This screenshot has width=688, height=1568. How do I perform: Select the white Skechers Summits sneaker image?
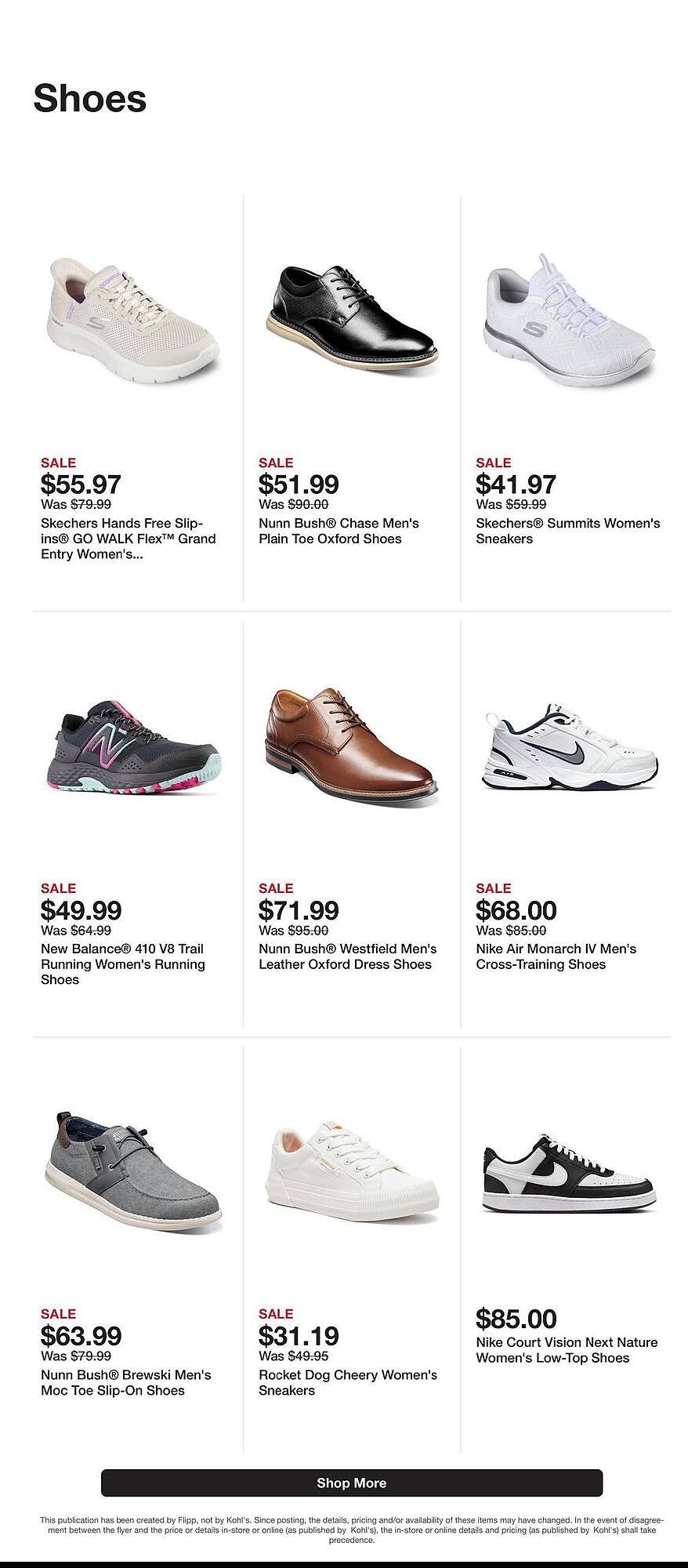pos(569,322)
